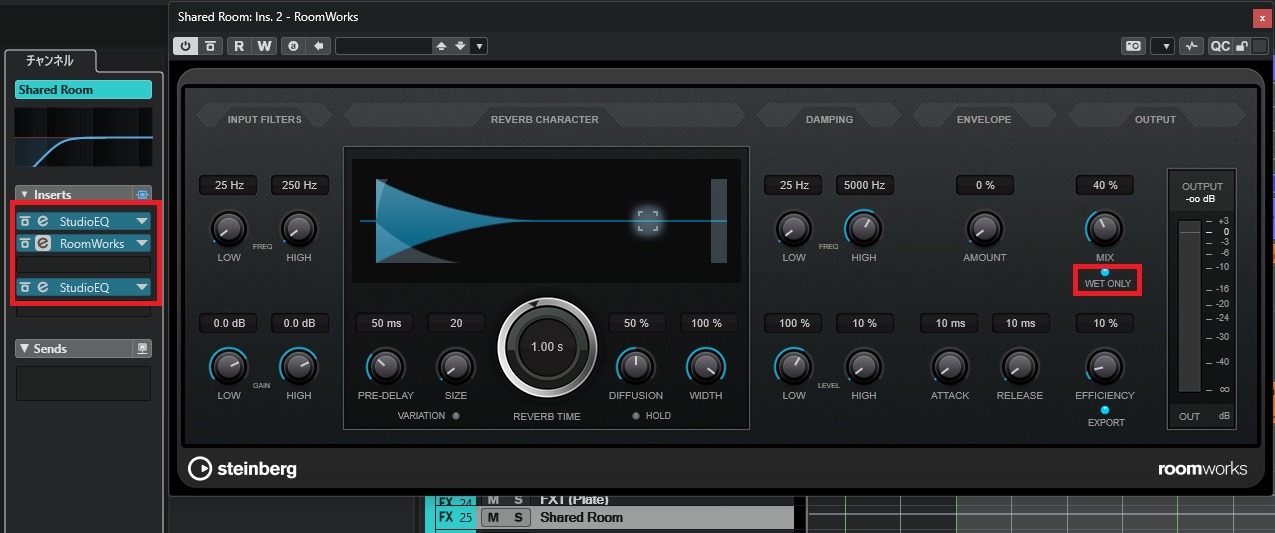This screenshot has height=533, width=1275.
Task: Toggle the RoomWorks plug-in power button
Action: pyautogui.click(x=185, y=46)
